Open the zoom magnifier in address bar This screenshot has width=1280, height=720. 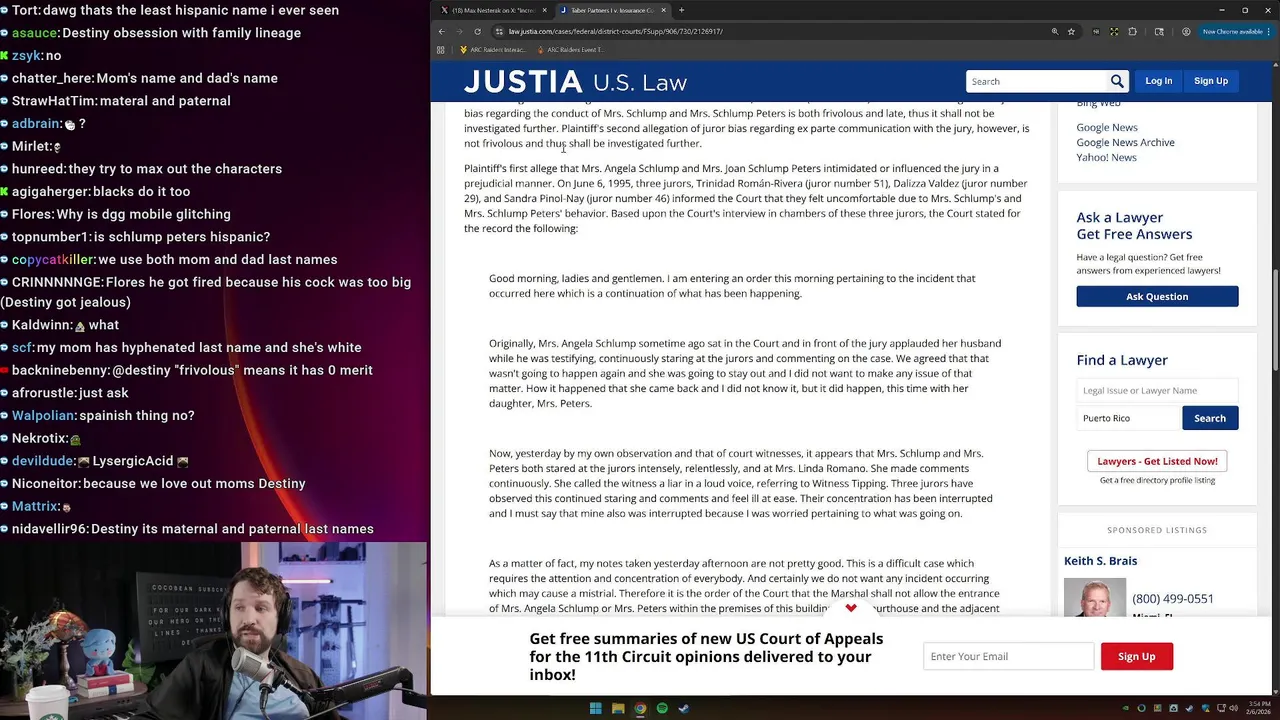[x=1054, y=31]
